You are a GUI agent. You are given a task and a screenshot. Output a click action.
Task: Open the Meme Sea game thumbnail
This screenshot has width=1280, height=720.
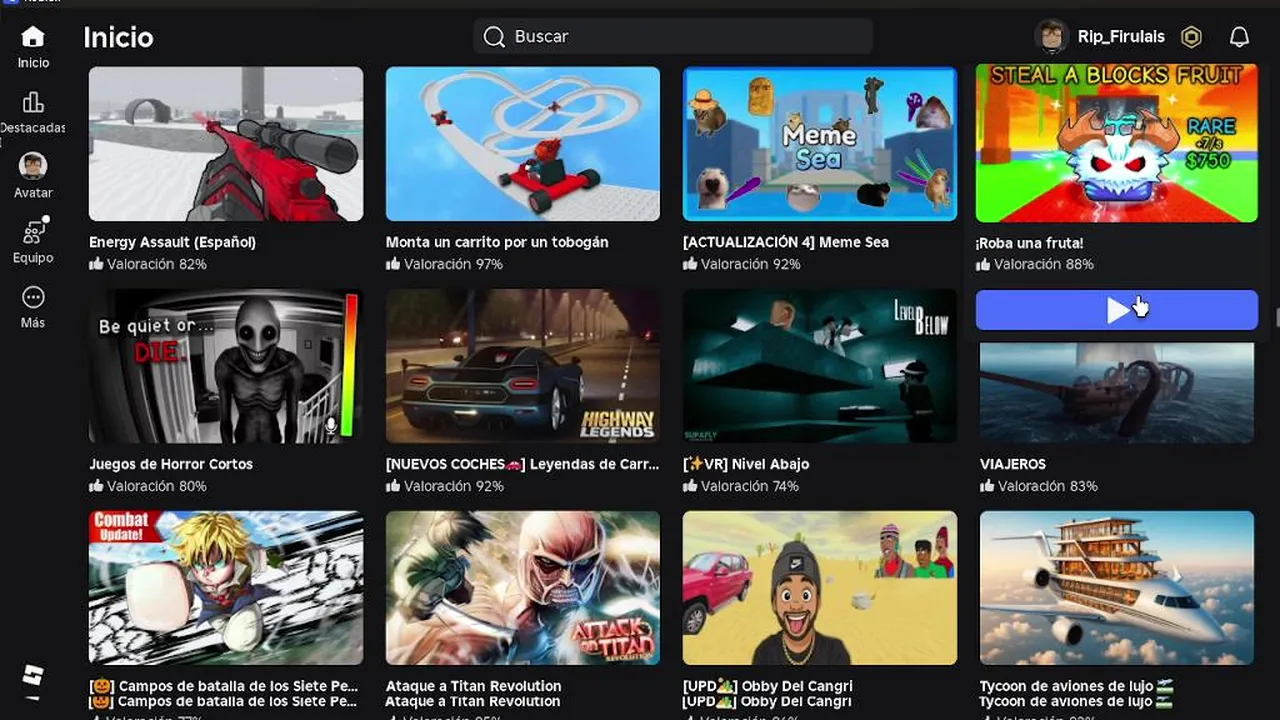tap(820, 144)
